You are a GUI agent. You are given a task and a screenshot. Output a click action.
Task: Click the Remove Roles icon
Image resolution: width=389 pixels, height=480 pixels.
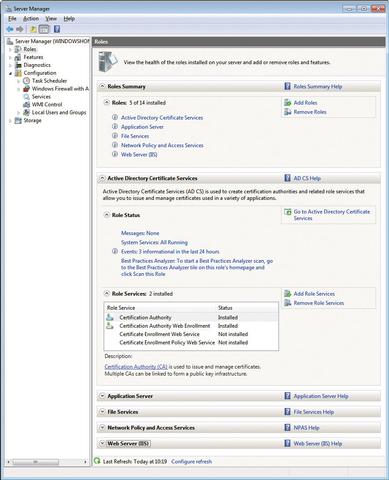(287, 112)
